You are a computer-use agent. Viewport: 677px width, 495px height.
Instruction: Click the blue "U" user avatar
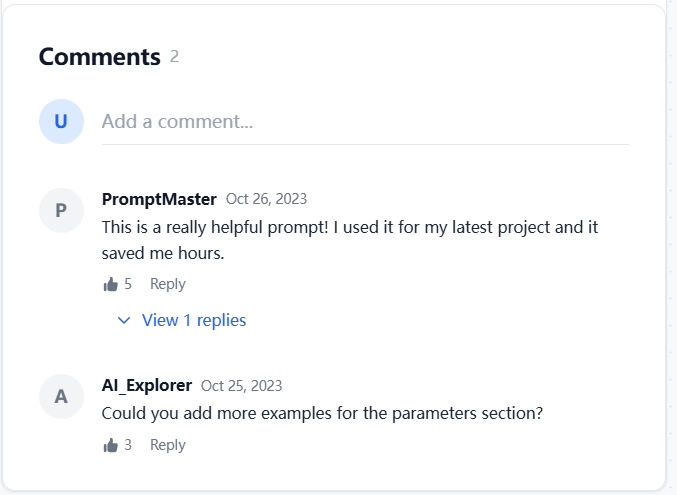[61, 122]
